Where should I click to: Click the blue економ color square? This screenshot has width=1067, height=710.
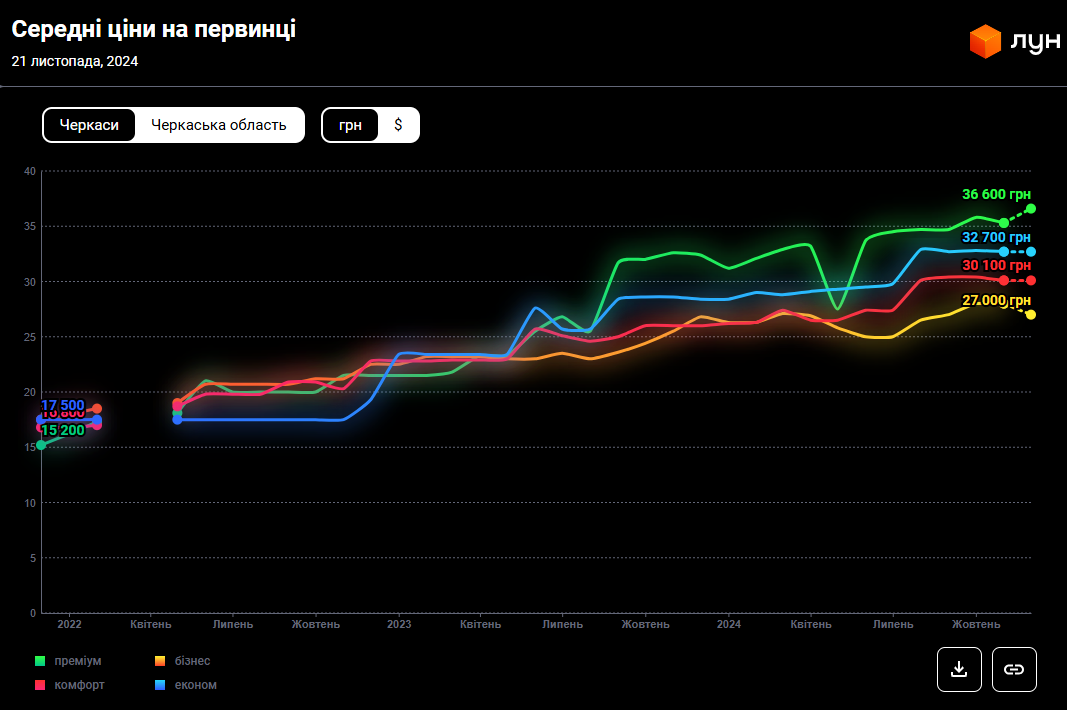pos(160,685)
